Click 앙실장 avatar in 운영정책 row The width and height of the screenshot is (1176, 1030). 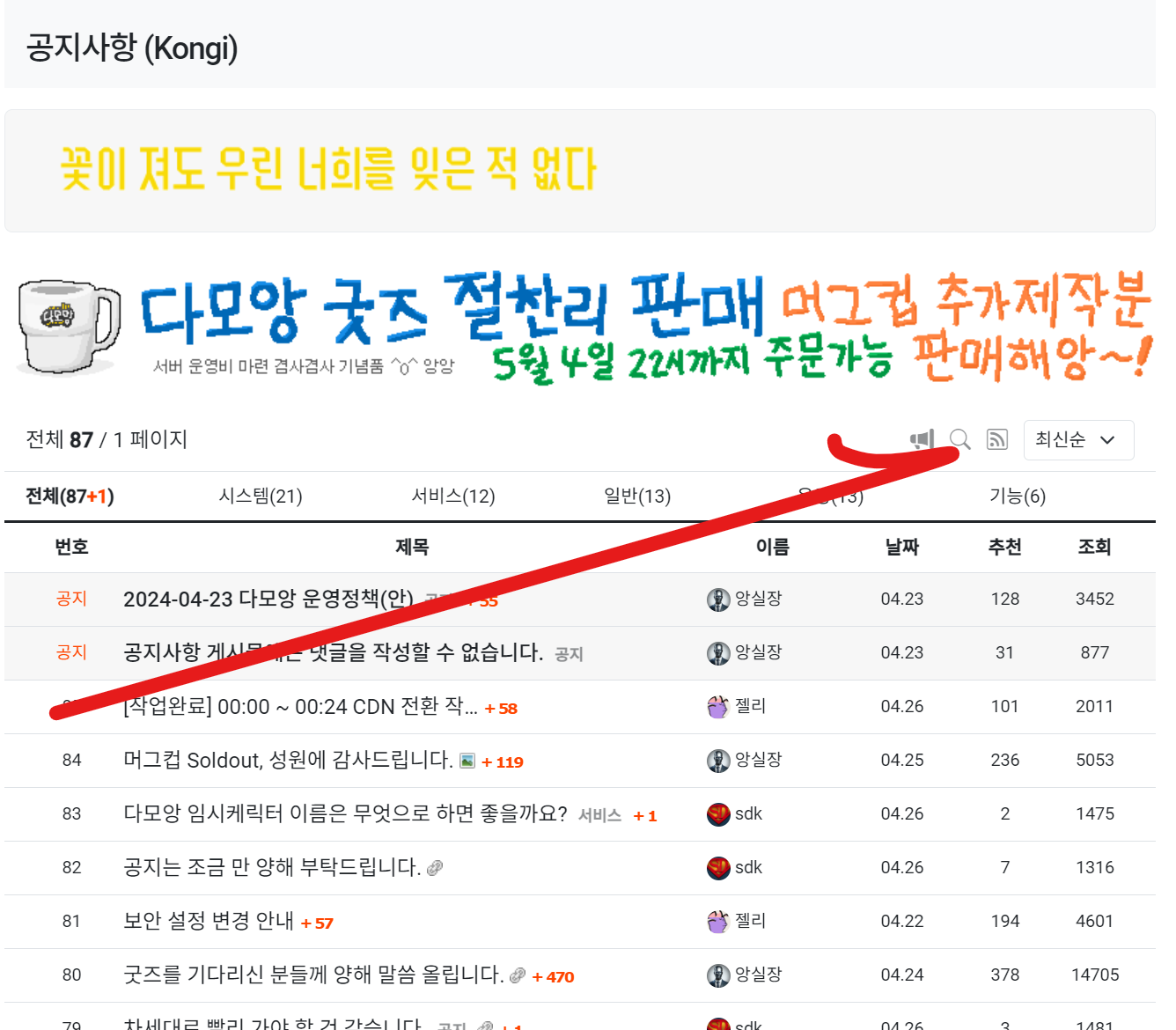[718, 600]
